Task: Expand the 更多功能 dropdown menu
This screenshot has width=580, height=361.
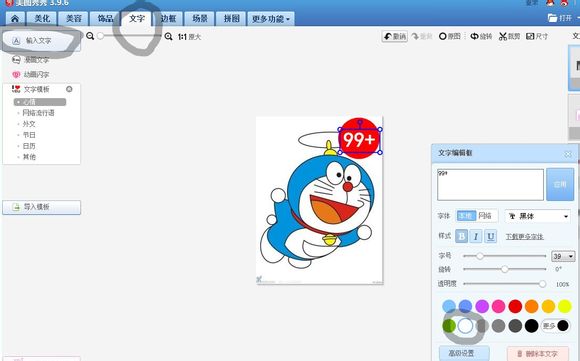Action: tap(271, 18)
